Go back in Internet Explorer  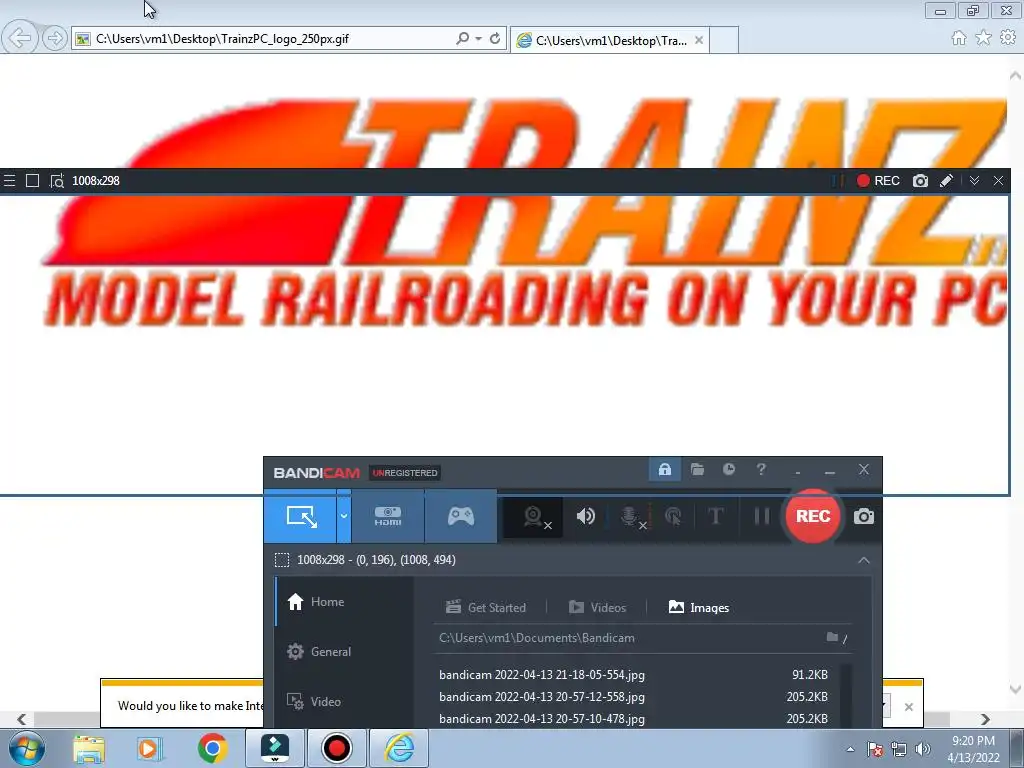click(x=18, y=38)
